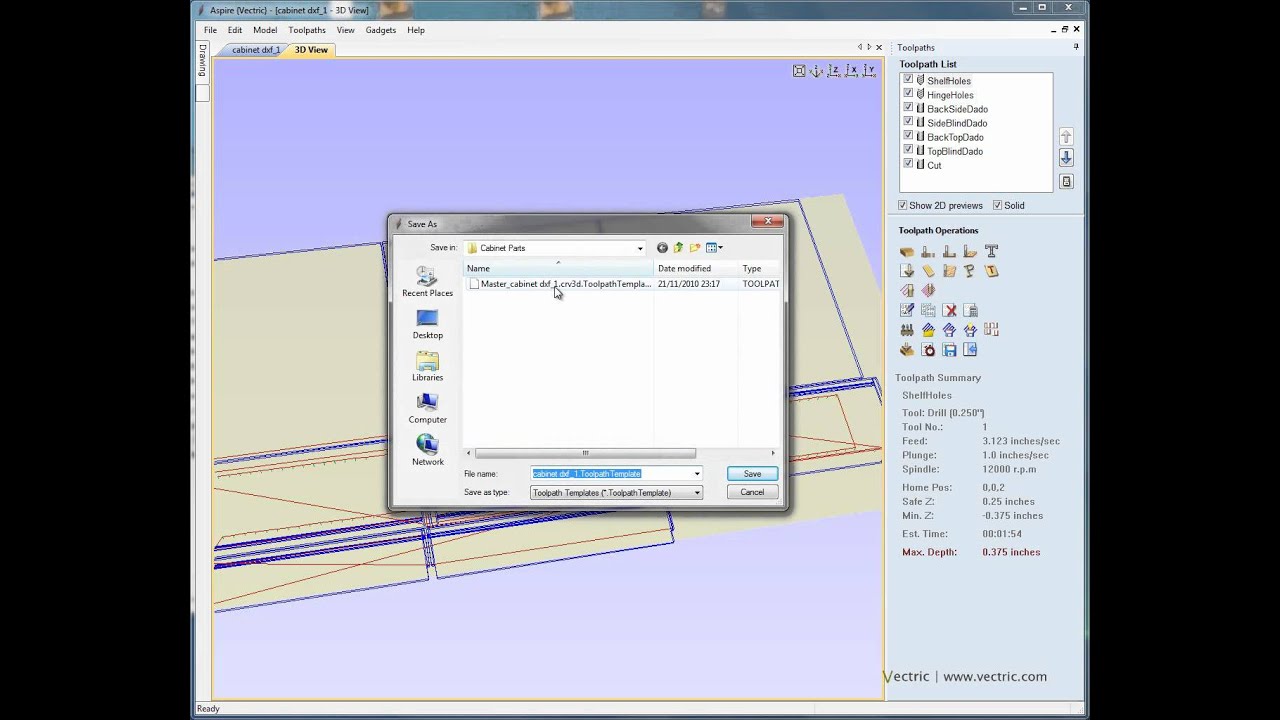Open the Estimate machining time stopwatch icon
Screen dimensions: 1280x720
928,350
